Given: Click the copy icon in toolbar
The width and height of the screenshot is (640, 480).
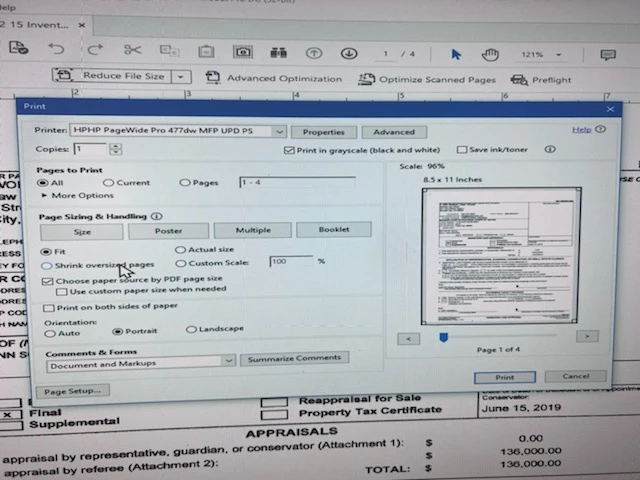Looking at the screenshot, I should tap(169, 51).
